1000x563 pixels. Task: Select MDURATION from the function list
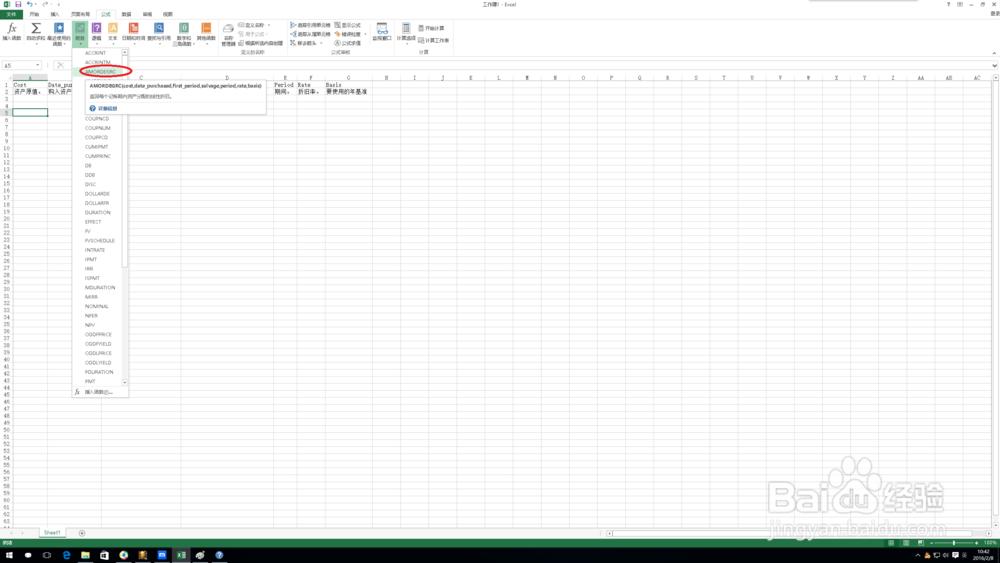pos(99,288)
